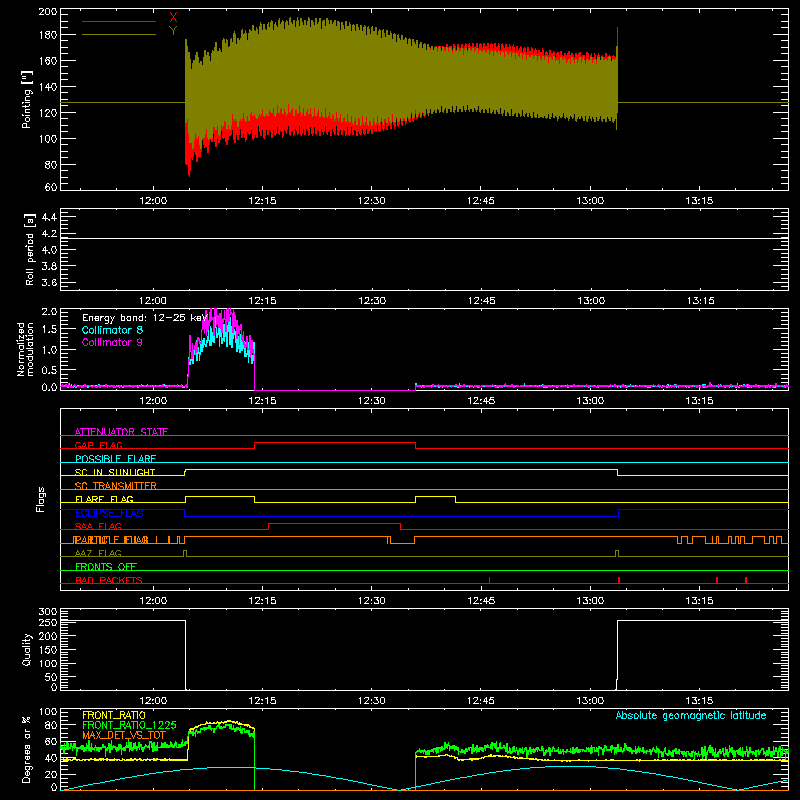Click the '200' value on Pointing axis
Screen dimensions: 800x800
pyautogui.click(x=48, y=11)
